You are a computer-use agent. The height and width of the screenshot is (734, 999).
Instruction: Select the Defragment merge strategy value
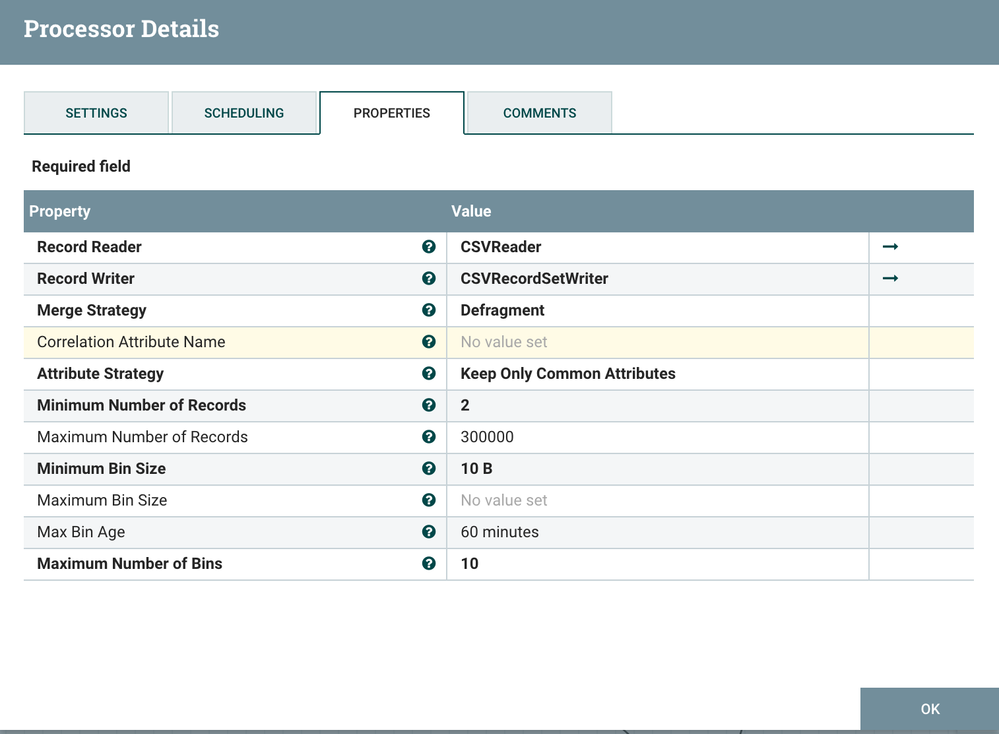pos(502,310)
